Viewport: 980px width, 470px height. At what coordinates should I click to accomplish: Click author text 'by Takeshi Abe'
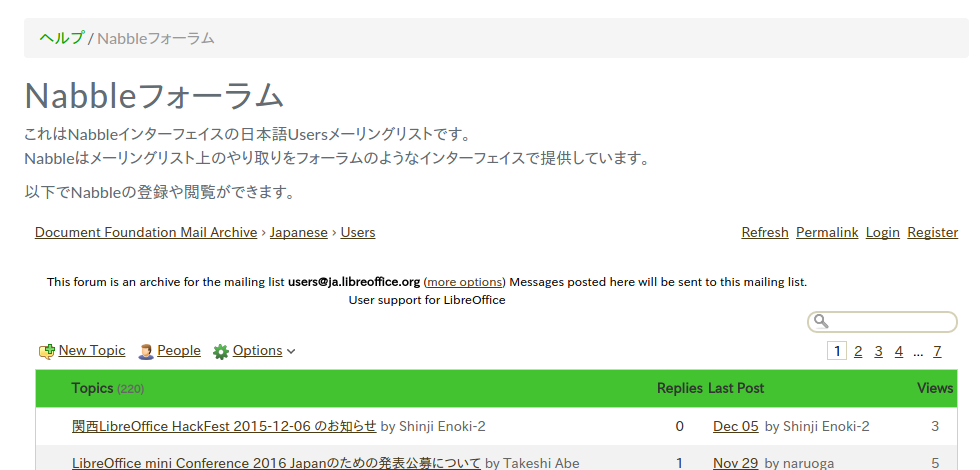(x=532, y=463)
